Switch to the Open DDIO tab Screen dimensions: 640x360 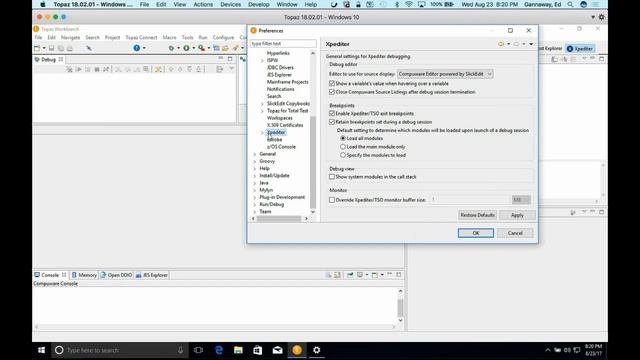[x=116, y=275]
